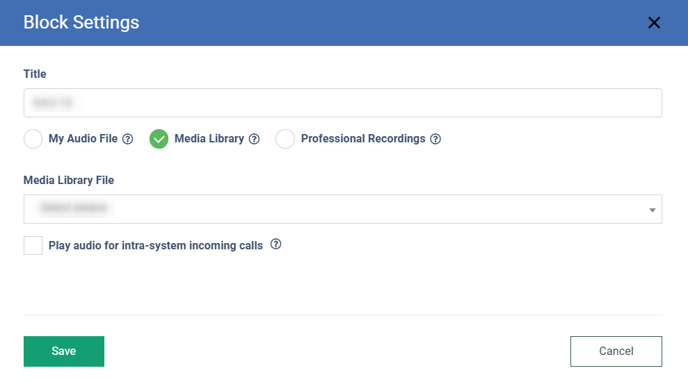Save the block settings
The height and width of the screenshot is (382, 688).
tap(64, 351)
